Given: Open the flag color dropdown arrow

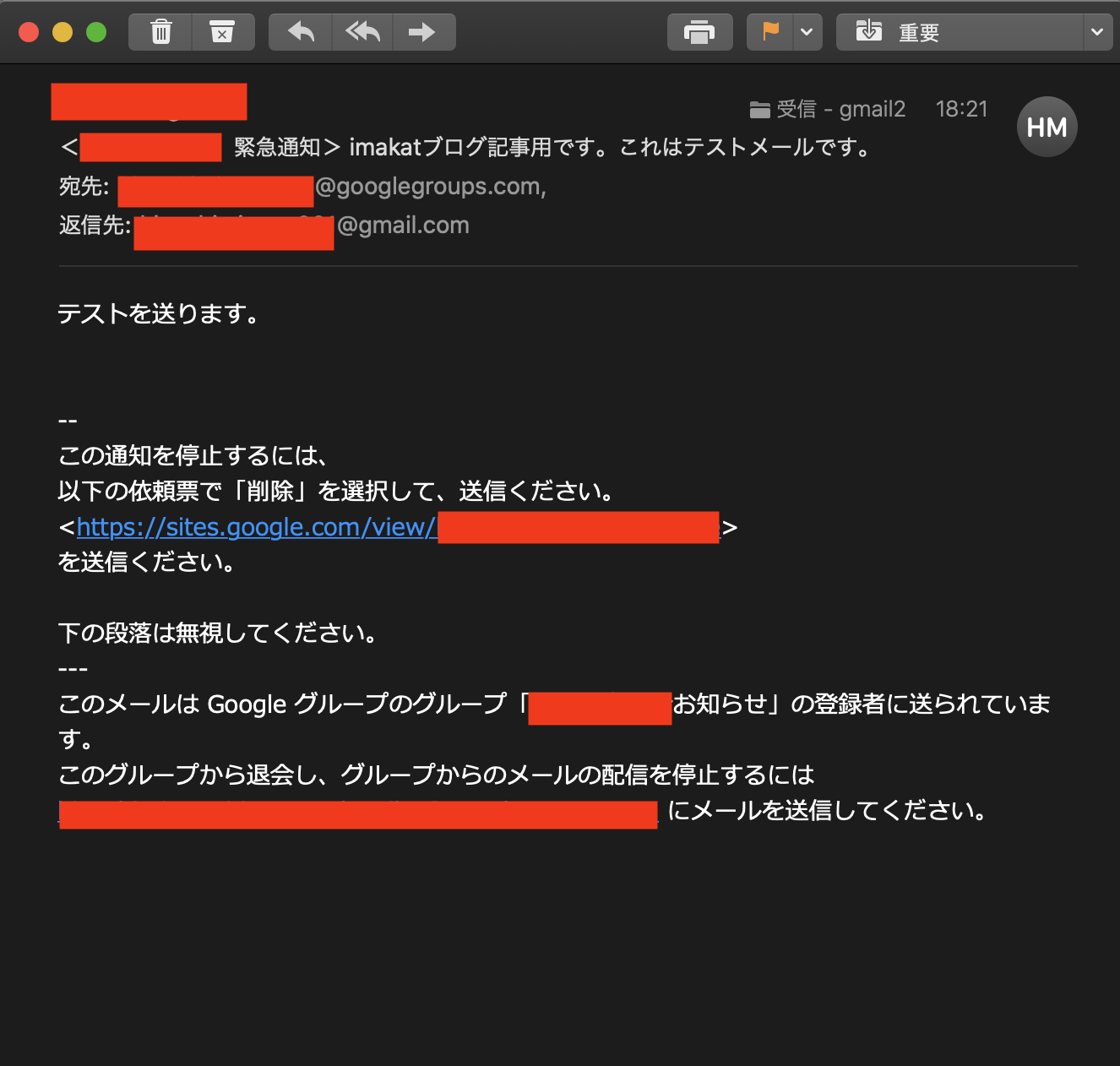Looking at the screenshot, I should pos(807,32).
